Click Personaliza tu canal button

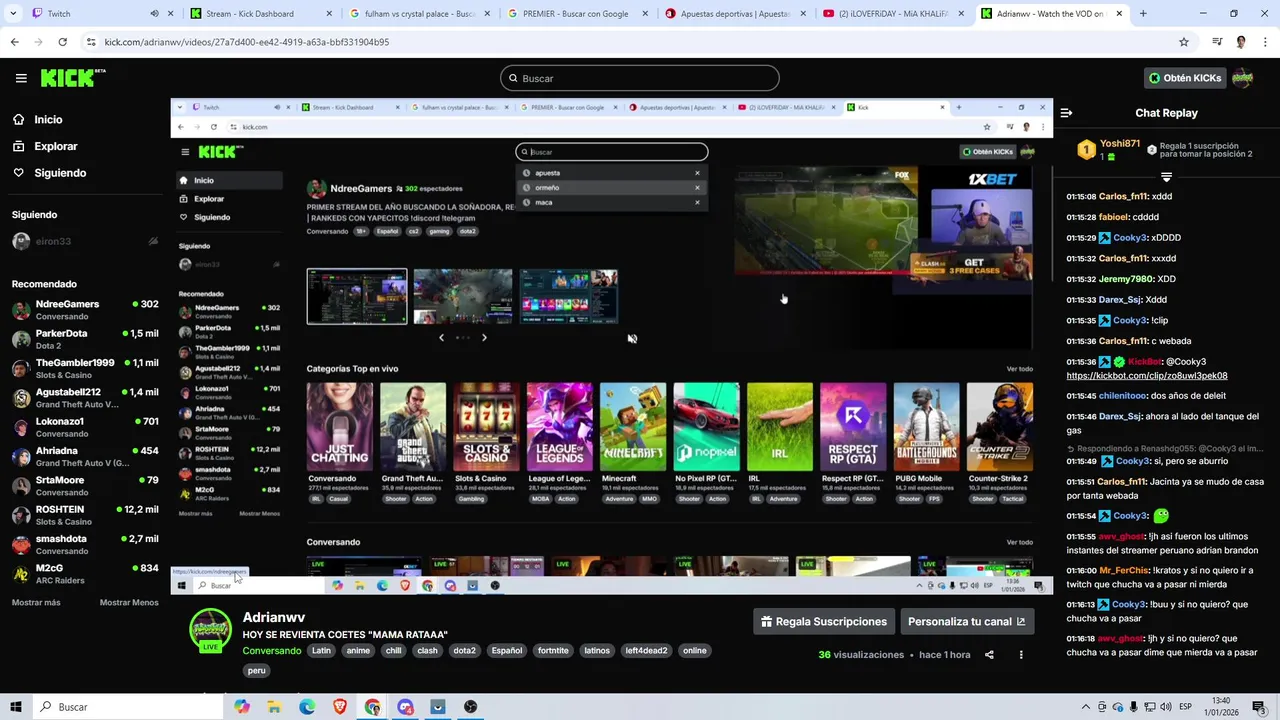[966, 621]
